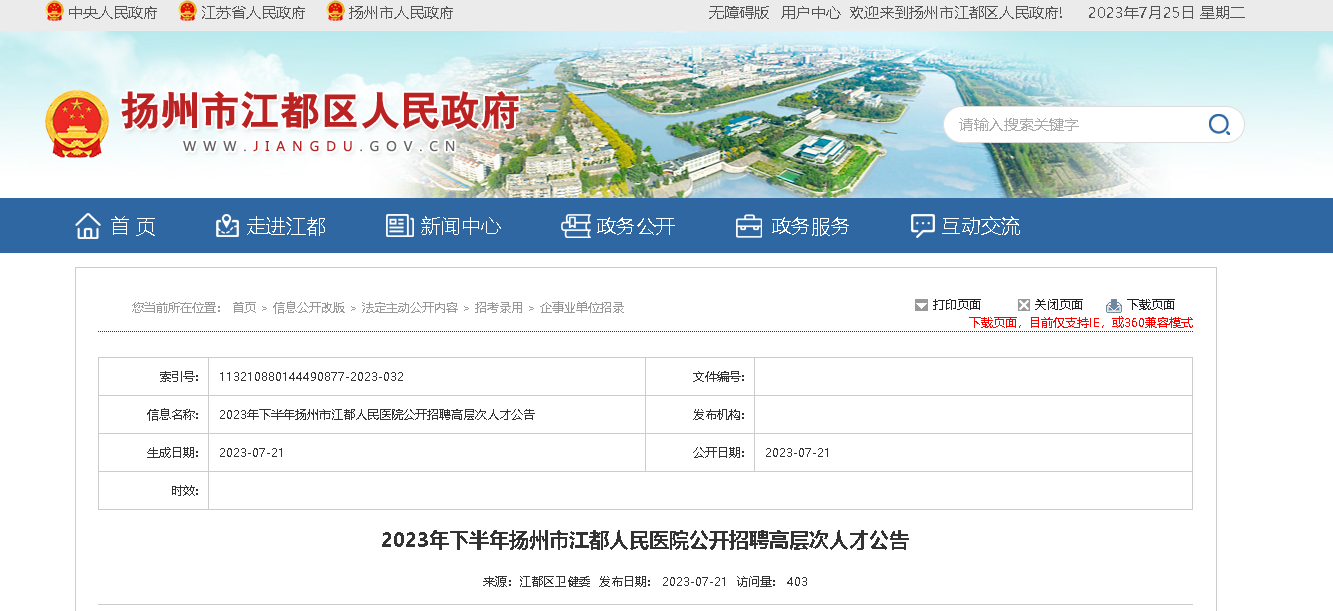The height and width of the screenshot is (611, 1333).
Task: Click the national emblem site logo
Action: point(76,123)
